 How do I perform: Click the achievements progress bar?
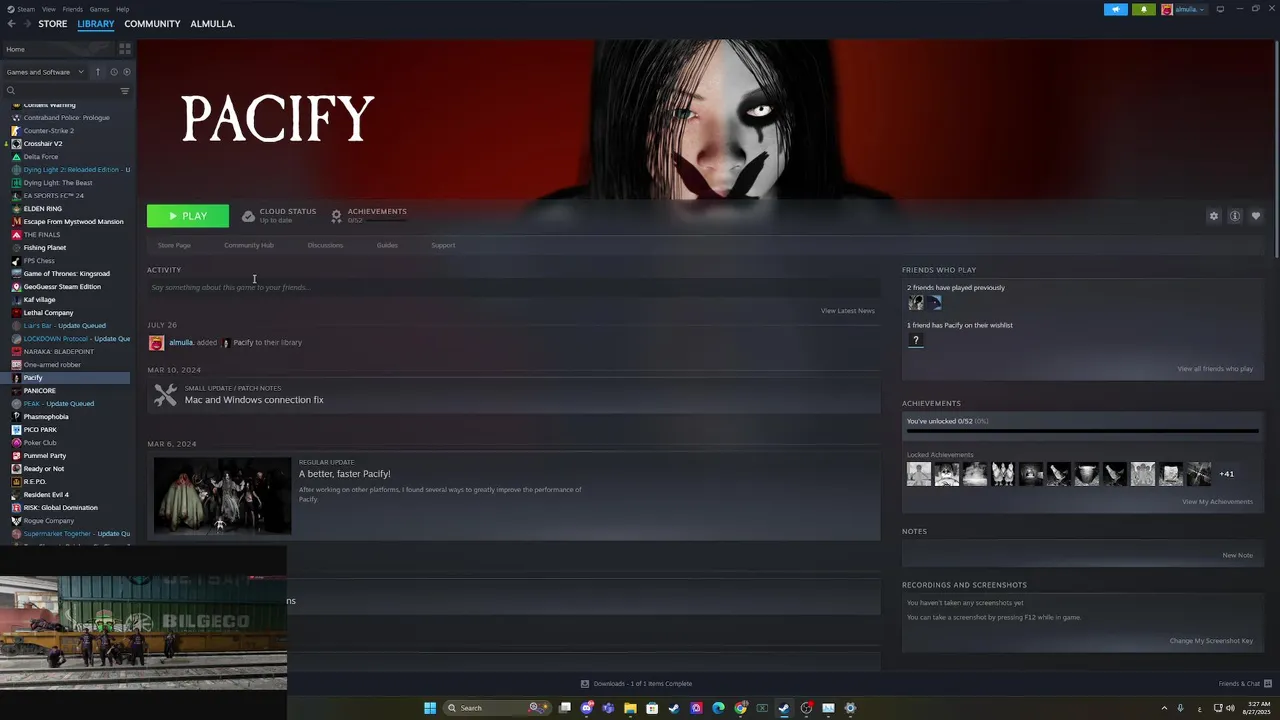click(1082, 431)
